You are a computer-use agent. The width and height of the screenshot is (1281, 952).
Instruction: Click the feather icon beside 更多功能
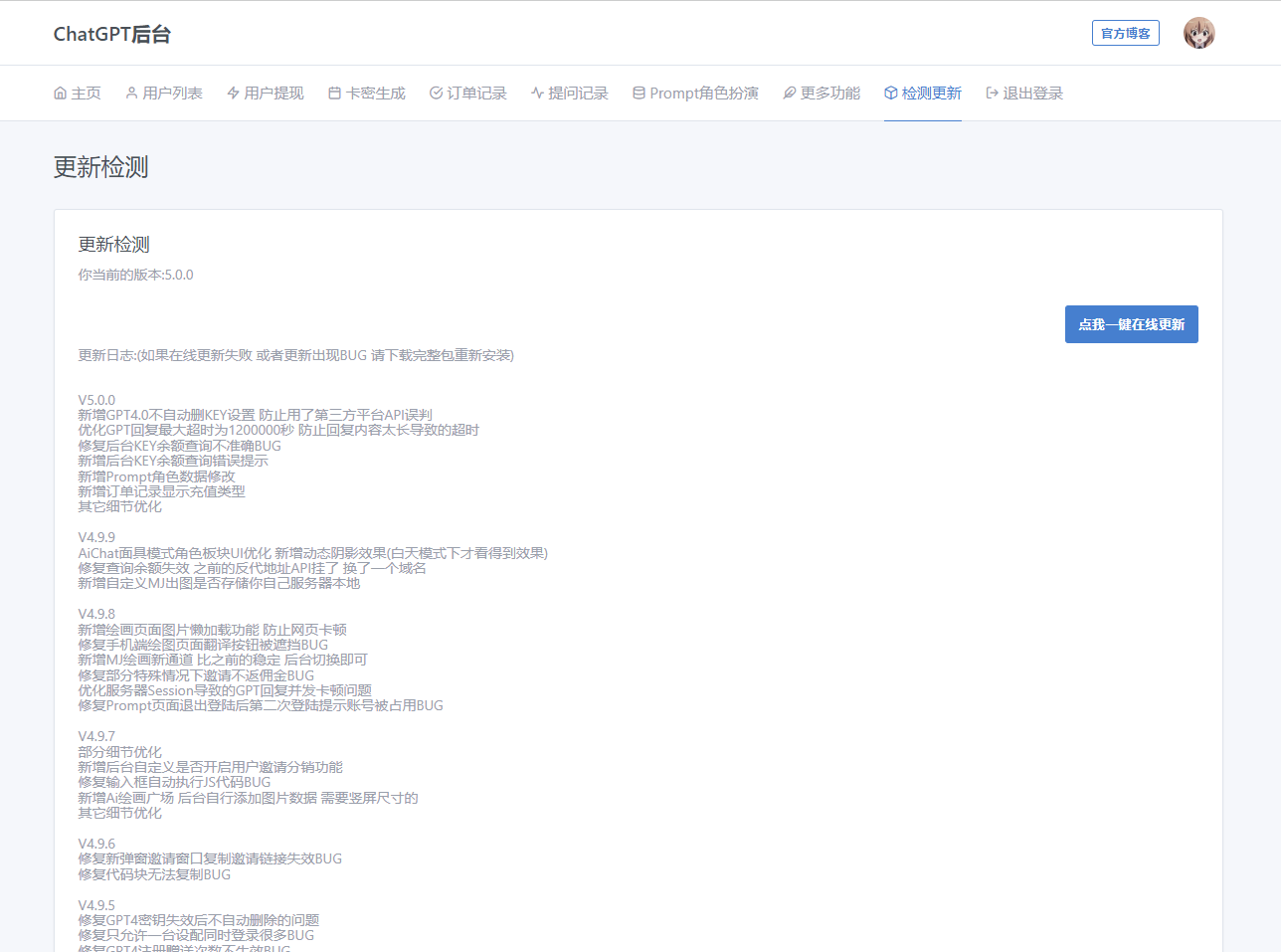tap(790, 94)
